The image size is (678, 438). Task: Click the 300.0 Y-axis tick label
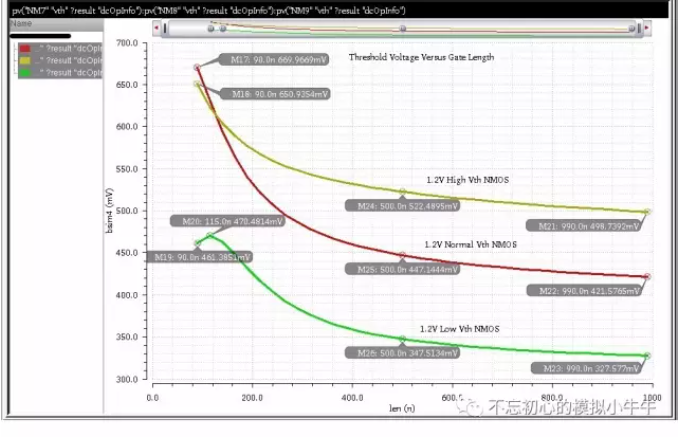(127, 379)
